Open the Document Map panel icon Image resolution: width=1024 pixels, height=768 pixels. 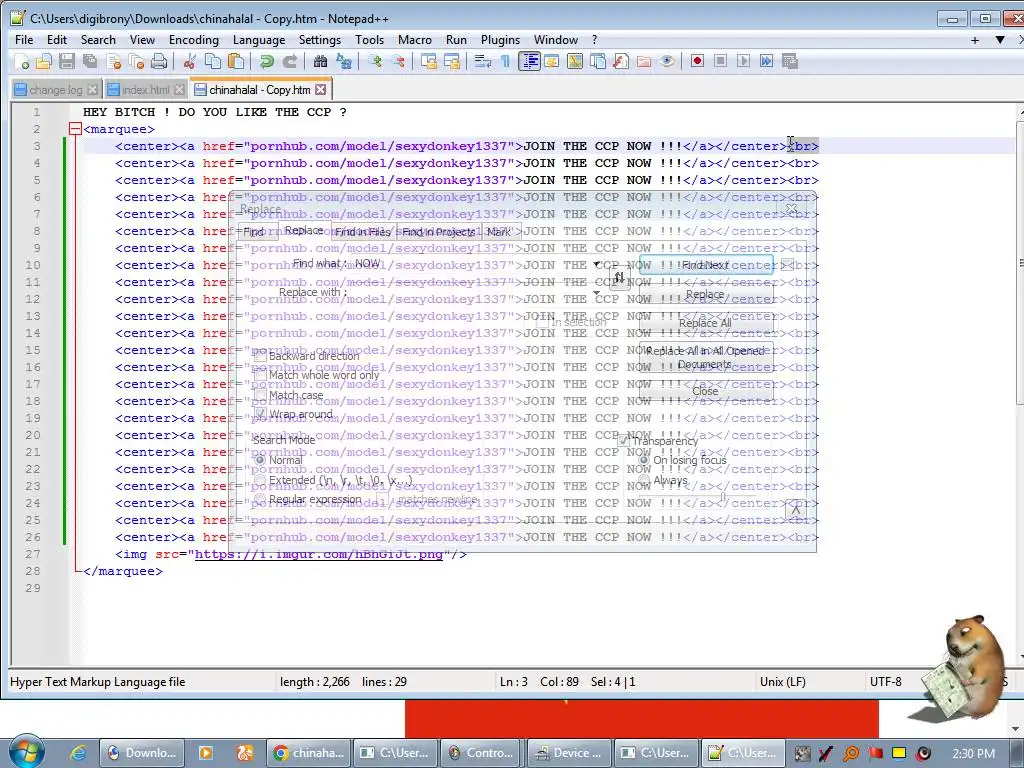click(575, 61)
